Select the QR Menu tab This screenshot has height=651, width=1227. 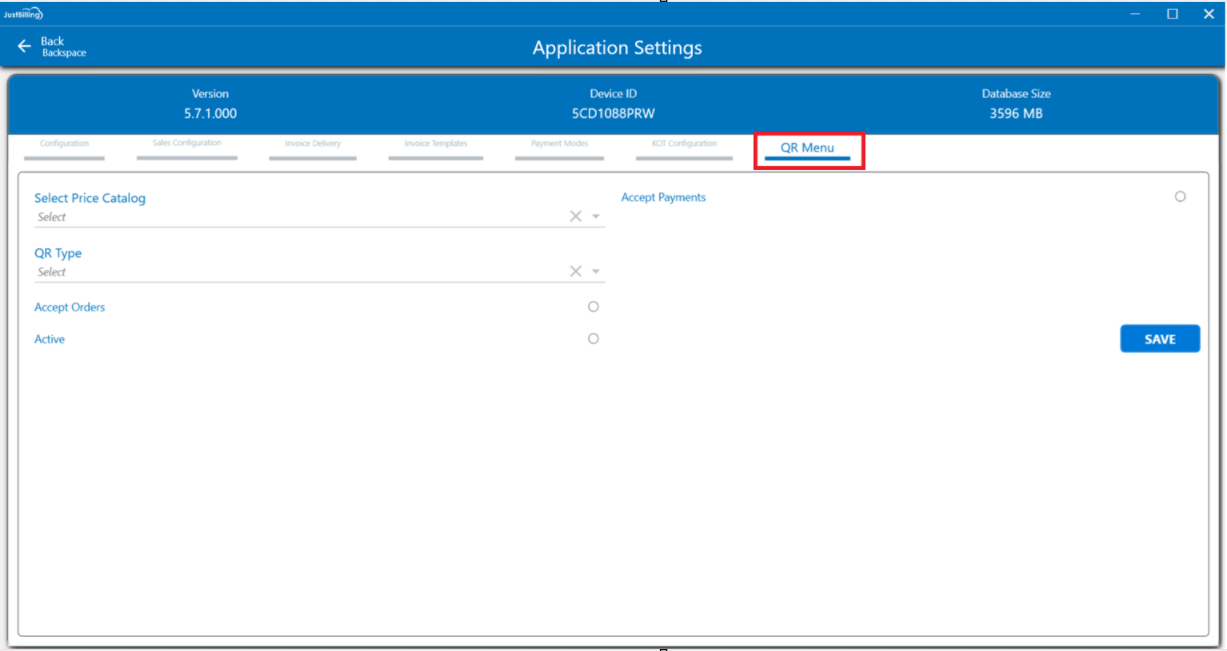807,148
